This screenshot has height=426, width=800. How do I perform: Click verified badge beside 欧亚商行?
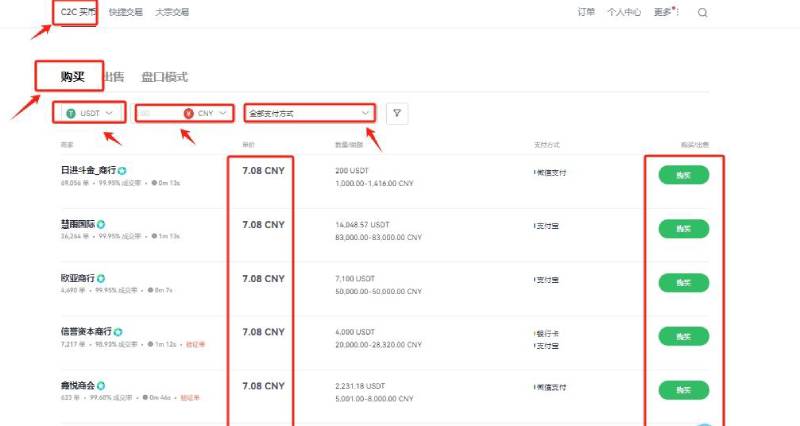tap(101, 278)
